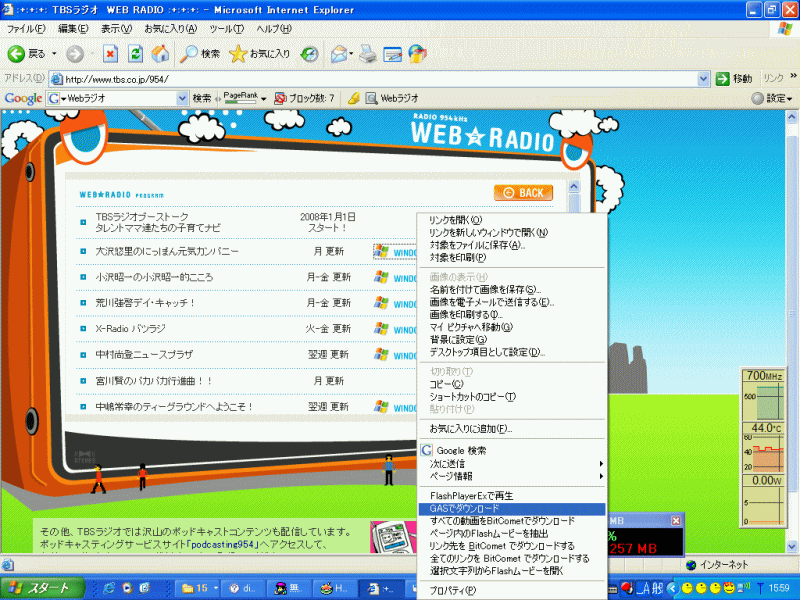
Task: Open the ツール(T) menu
Action: 227,29
